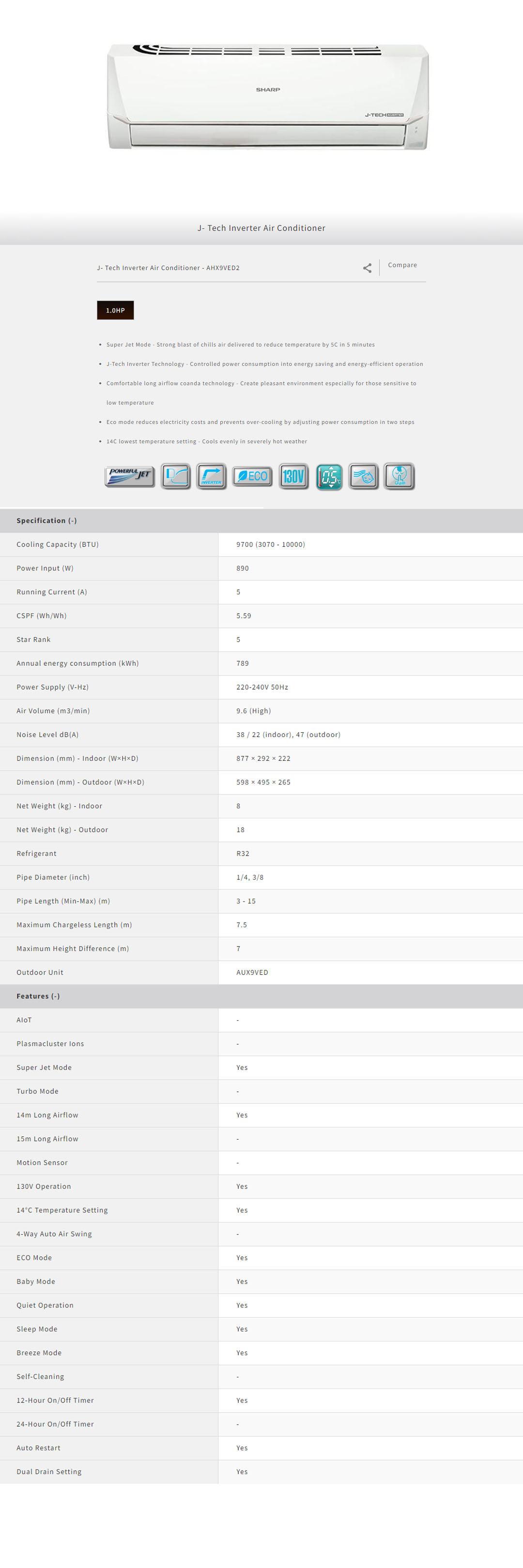This screenshot has width=523, height=1568.
Task: Select the 1.0HP capacity button
Action: coord(115,310)
